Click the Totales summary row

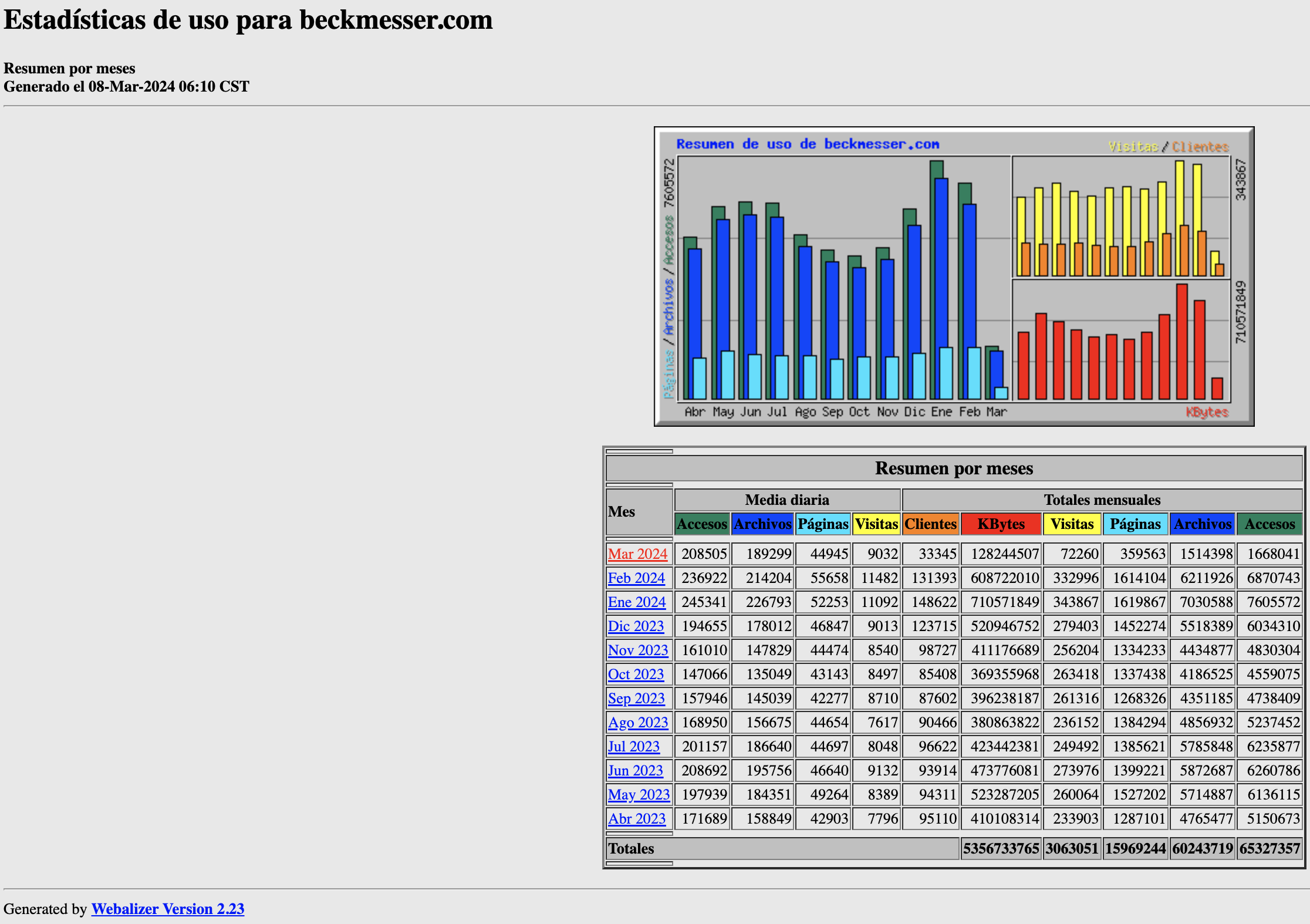(x=631, y=848)
